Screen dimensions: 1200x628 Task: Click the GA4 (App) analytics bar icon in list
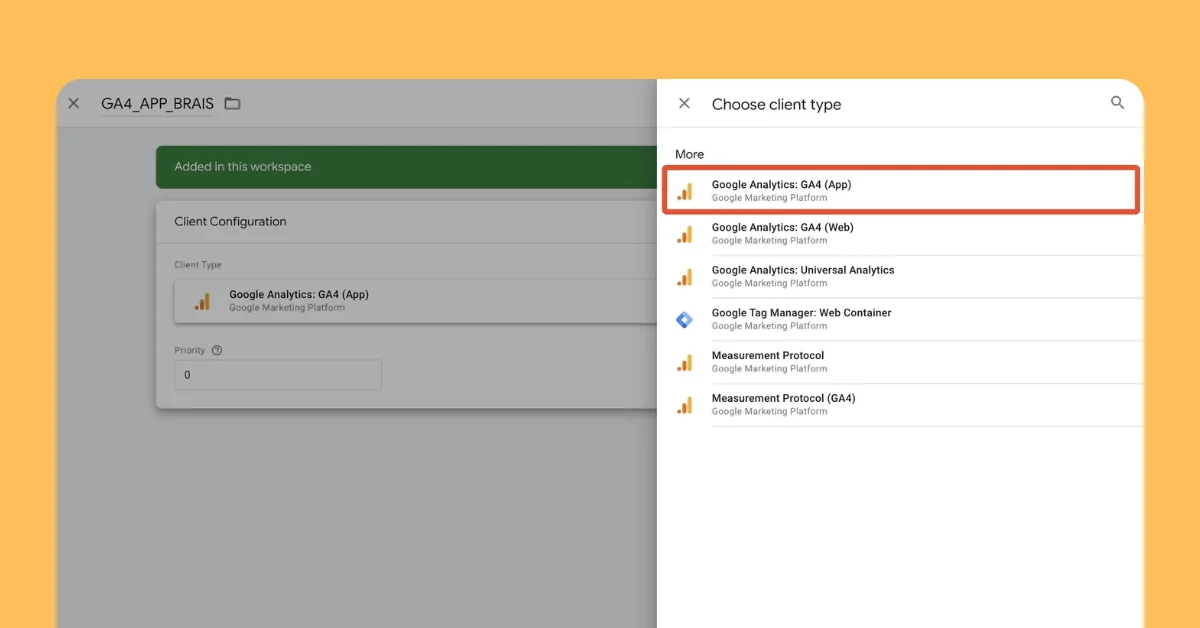tap(685, 191)
